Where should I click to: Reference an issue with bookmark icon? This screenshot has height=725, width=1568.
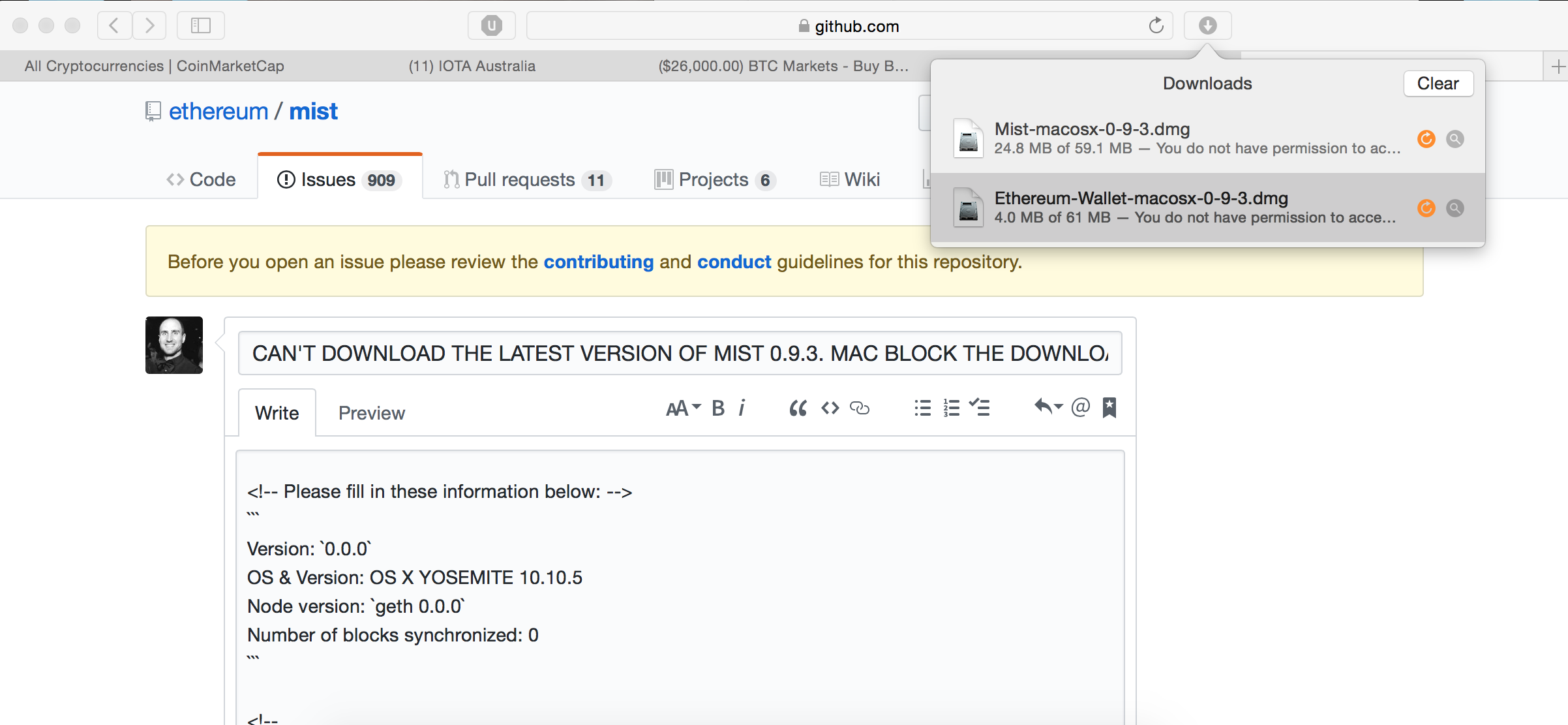pos(1109,407)
